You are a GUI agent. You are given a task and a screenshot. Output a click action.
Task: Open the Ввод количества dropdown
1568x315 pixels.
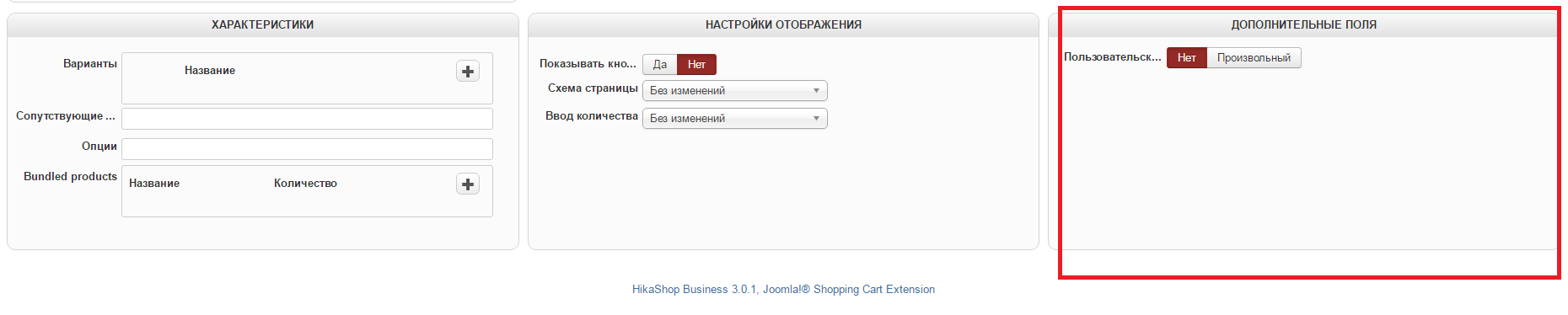click(735, 118)
